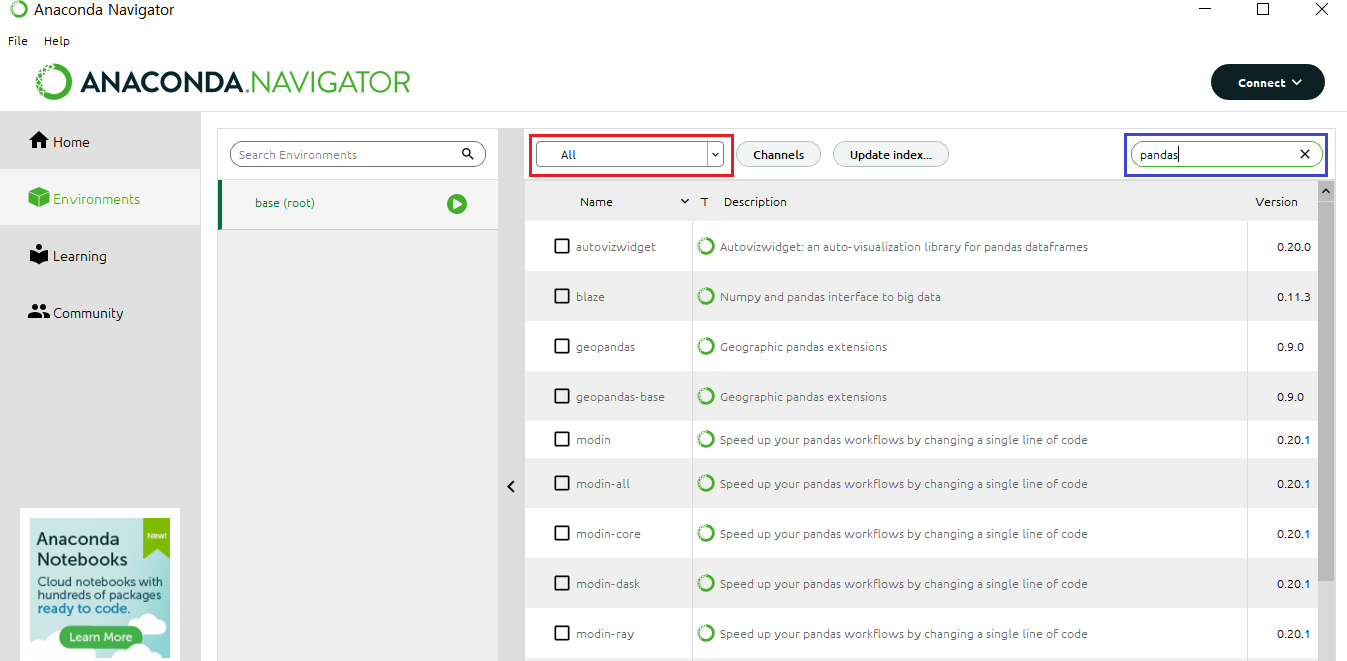The height and width of the screenshot is (661, 1347).
Task: Click modin-all package type icon
Action: point(706,483)
